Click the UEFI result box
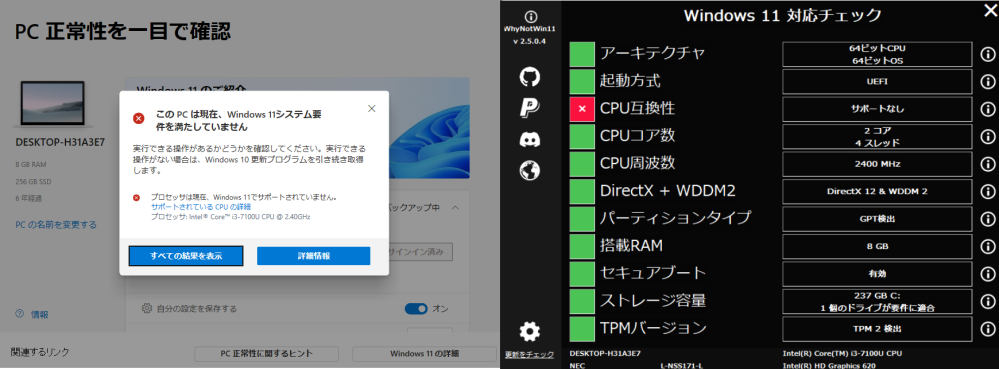This screenshot has height=369, width=999. coord(877,82)
